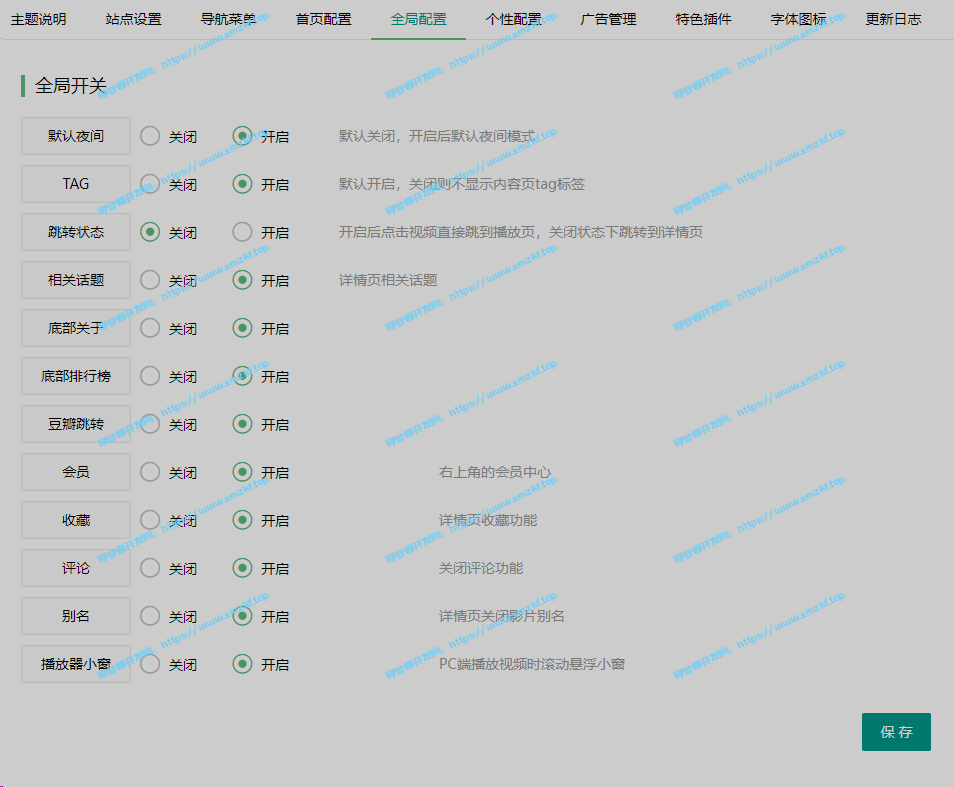Open the 个性配置 tab

tap(513, 19)
